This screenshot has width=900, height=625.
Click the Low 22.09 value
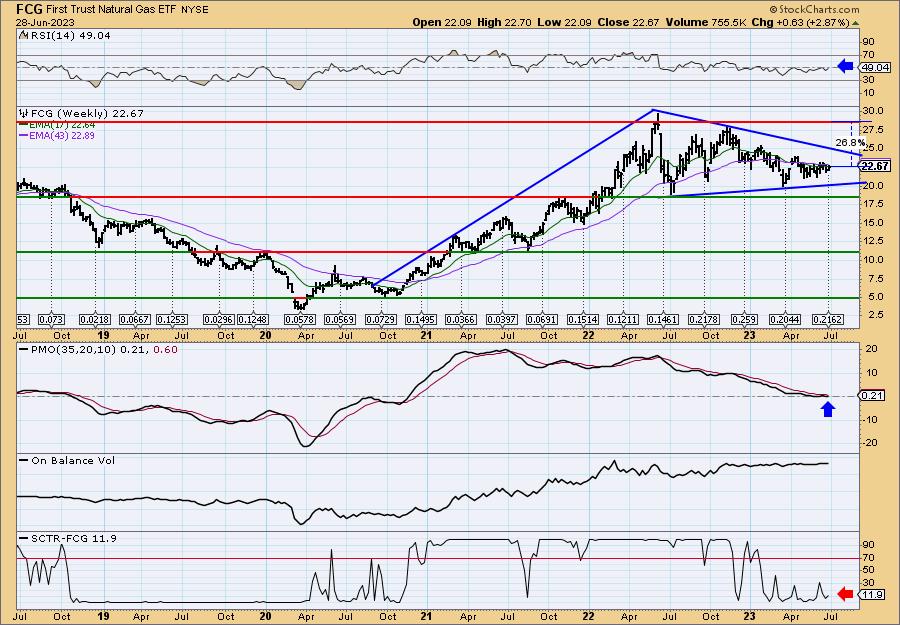[x=563, y=22]
